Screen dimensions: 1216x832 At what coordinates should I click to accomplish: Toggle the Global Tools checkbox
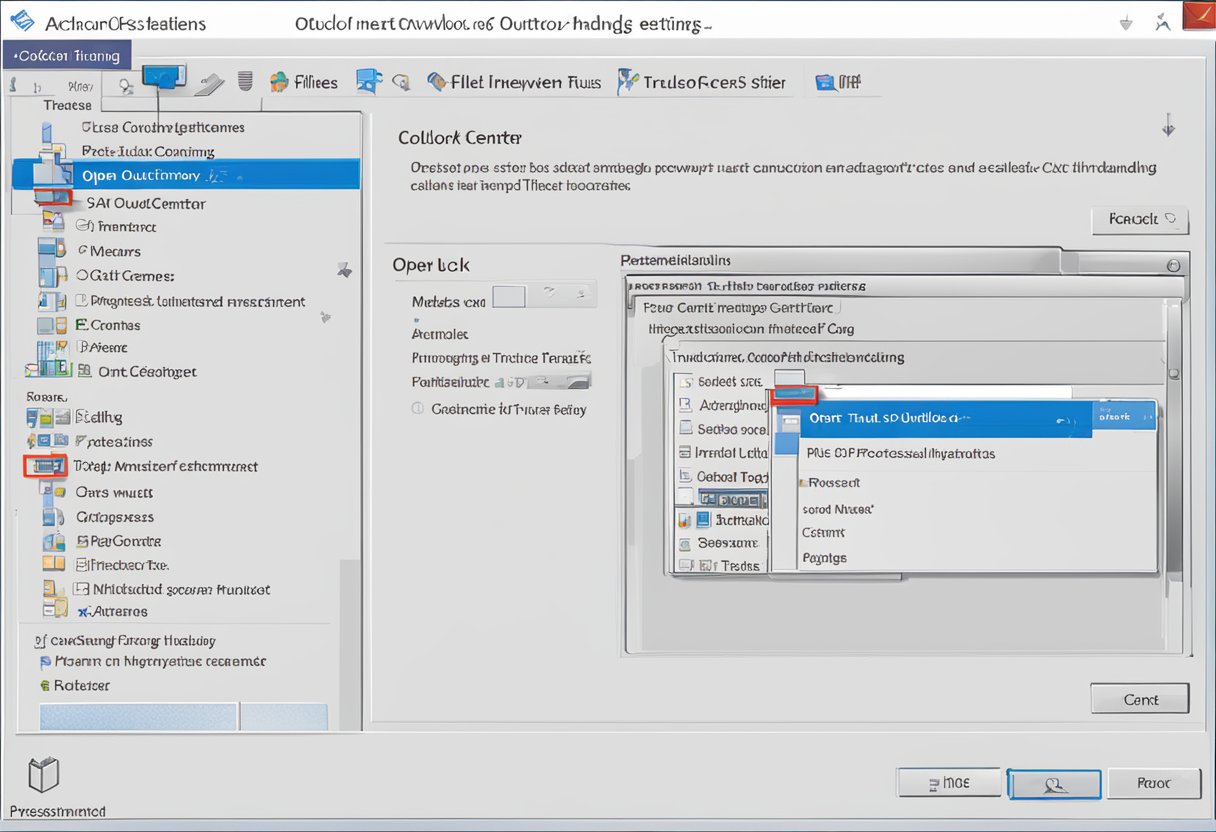[x=684, y=477]
